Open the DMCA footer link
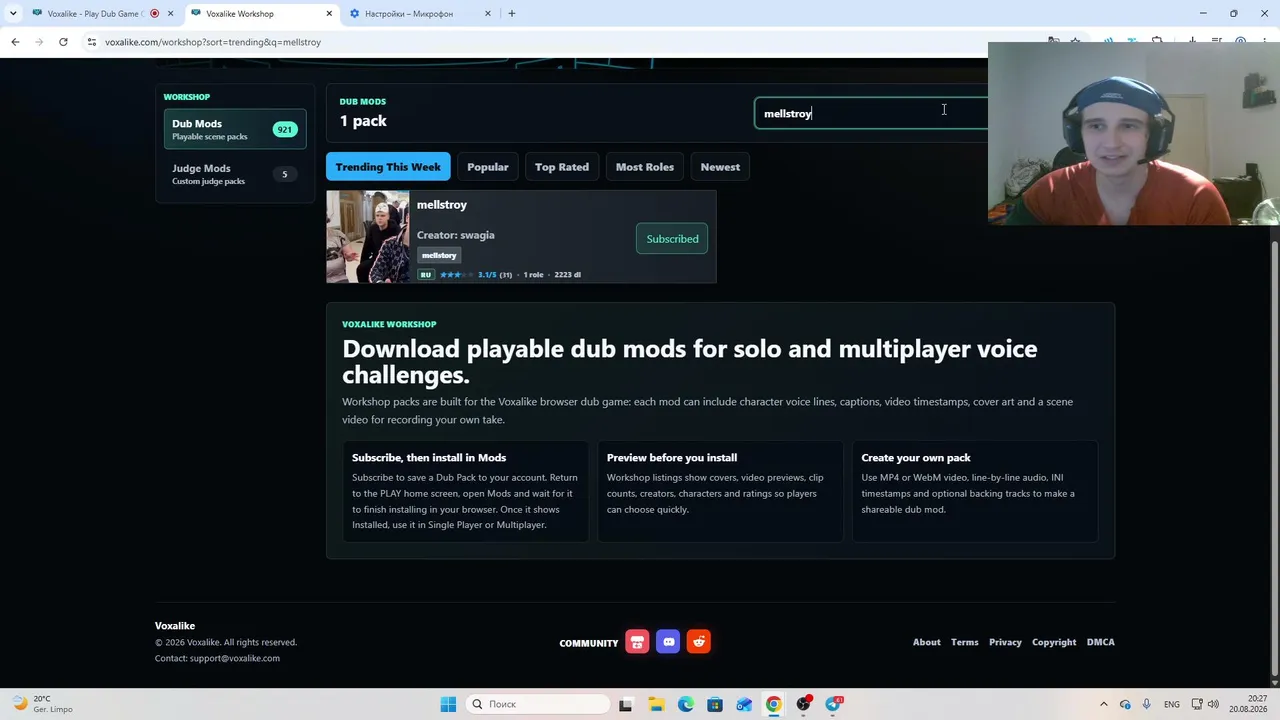This screenshot has width=1280, height=720. point(1101,642)
